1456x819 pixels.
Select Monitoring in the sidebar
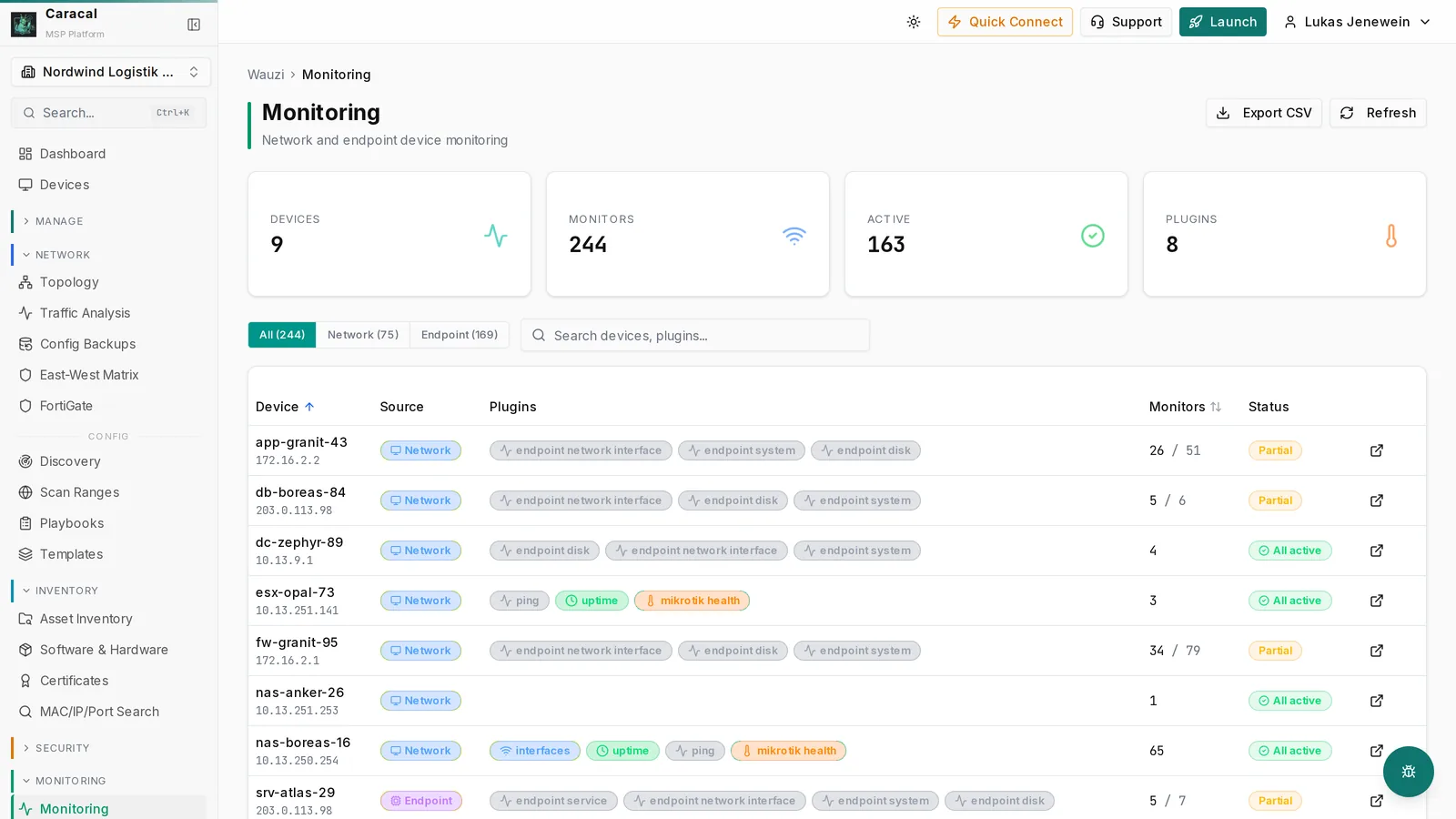pyautogui.click(x=108, y=808)
